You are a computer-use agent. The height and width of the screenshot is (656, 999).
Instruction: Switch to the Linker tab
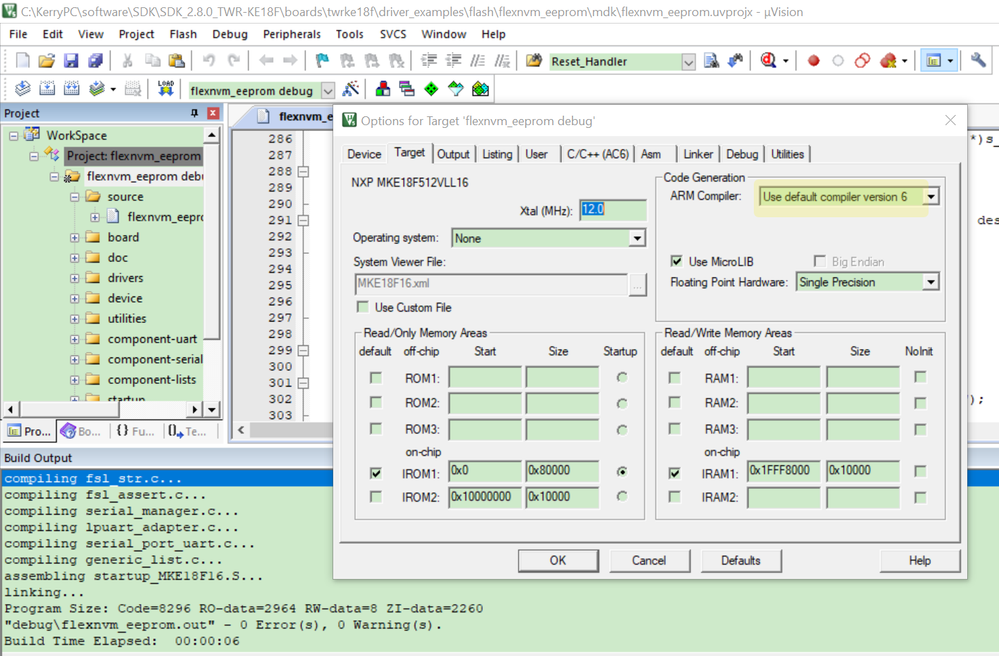pos(698,154)
